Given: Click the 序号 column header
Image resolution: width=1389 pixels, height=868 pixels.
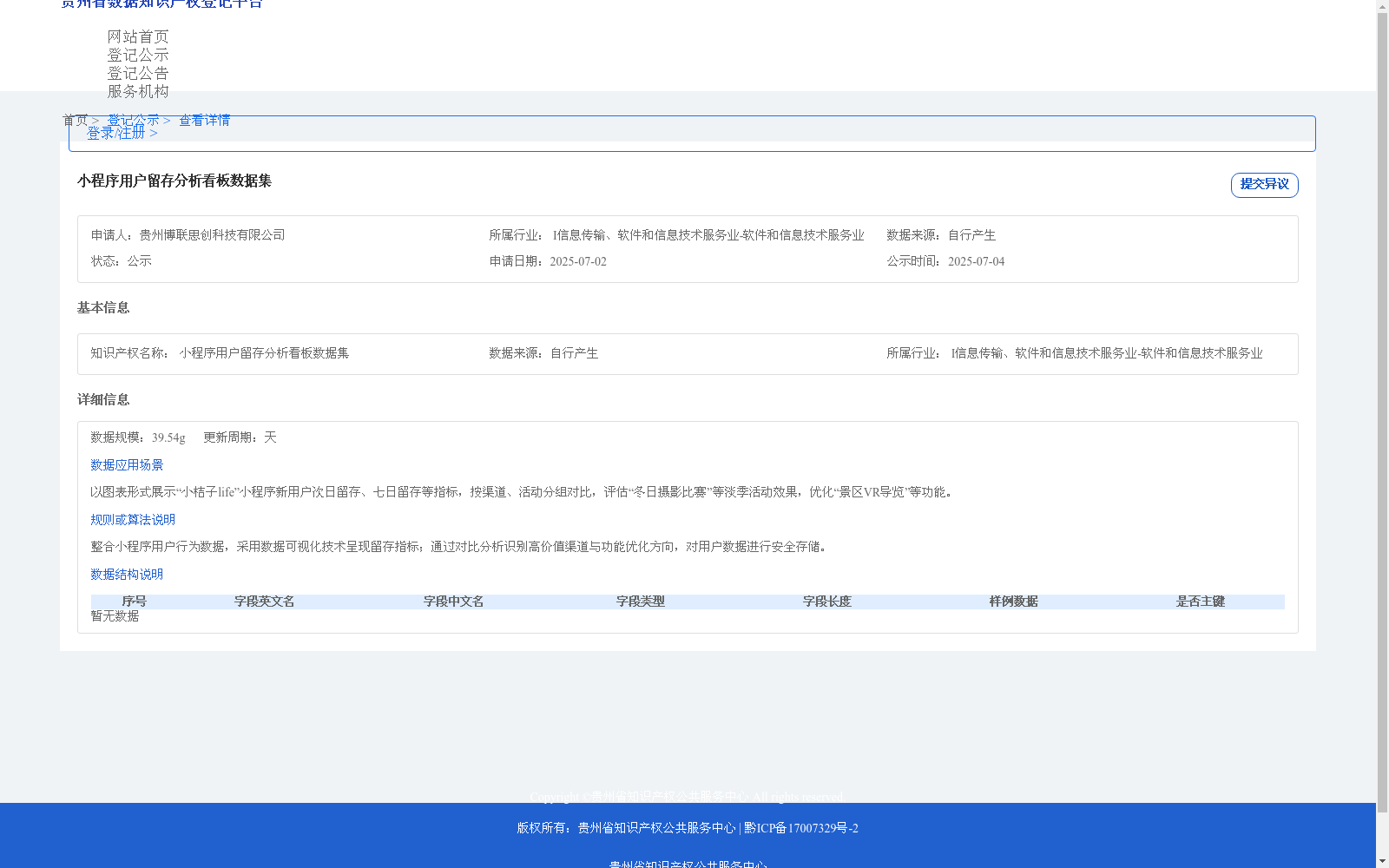Looking at the screenshot, I should tap(134, 602).
